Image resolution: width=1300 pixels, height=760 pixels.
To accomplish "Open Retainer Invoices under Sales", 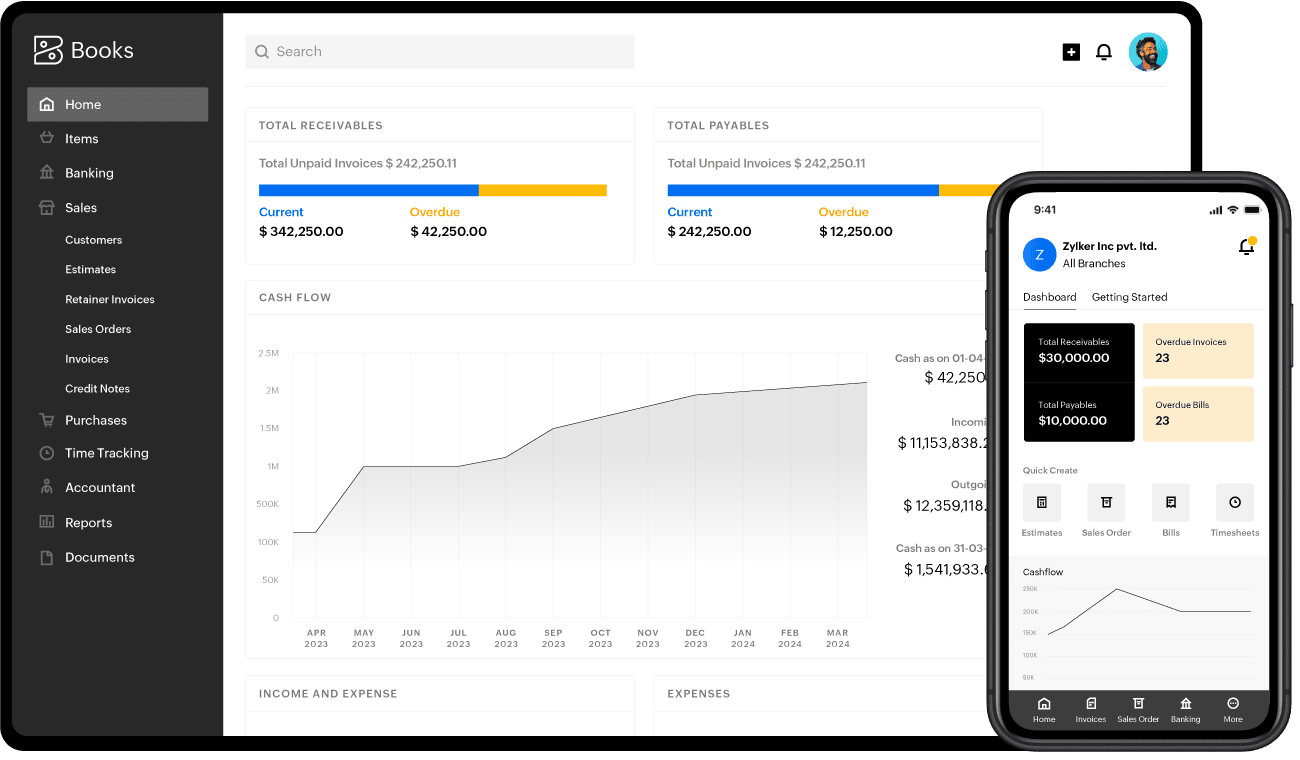I will [110, 299].
